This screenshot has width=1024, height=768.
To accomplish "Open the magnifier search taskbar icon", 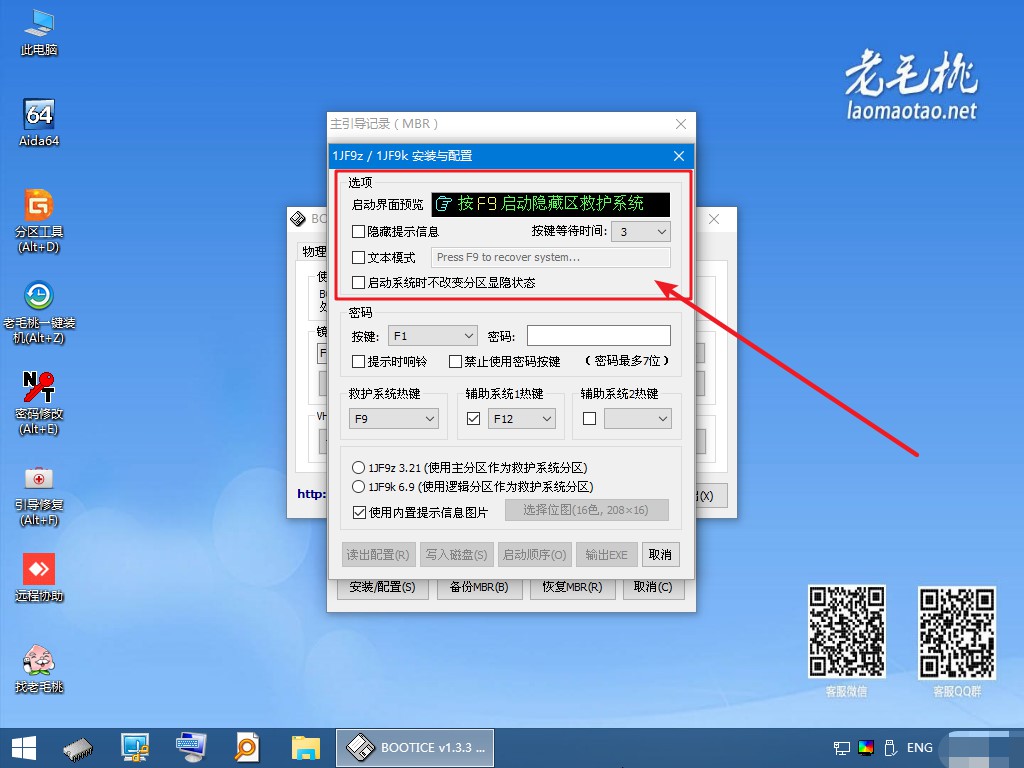I will tap(248, 748).
